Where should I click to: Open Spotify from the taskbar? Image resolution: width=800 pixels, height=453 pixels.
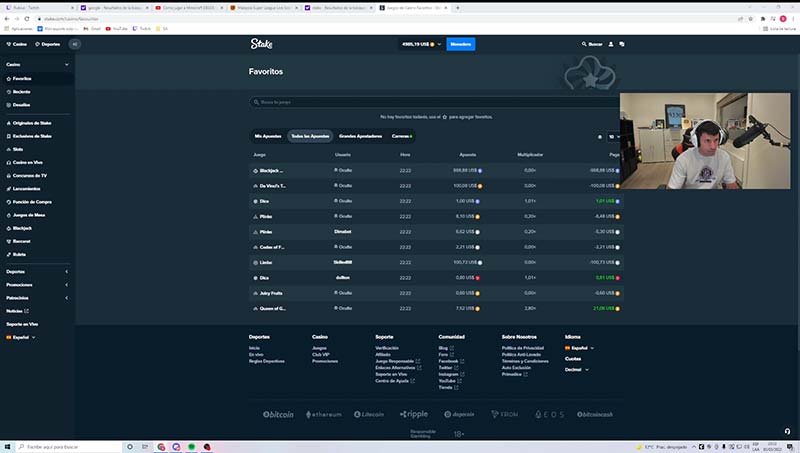tap(192, 447)
